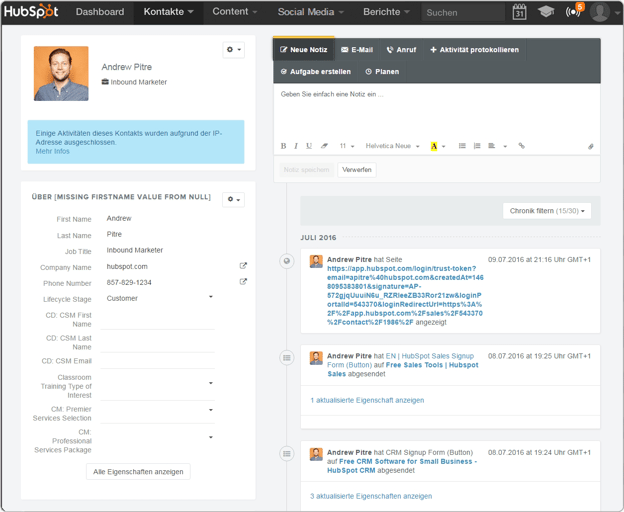The height and width of the screenshot is (512, 624).
Task: Switch to the E-Mail tab
Action: (357, 50)
